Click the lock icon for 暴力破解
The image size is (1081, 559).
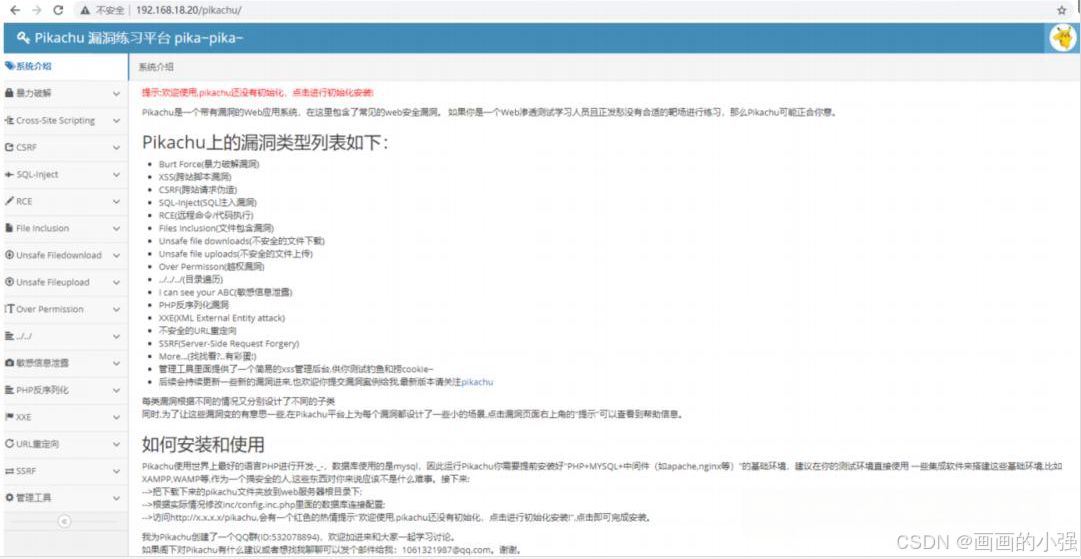pyautogui.click(x=10, y=93)
